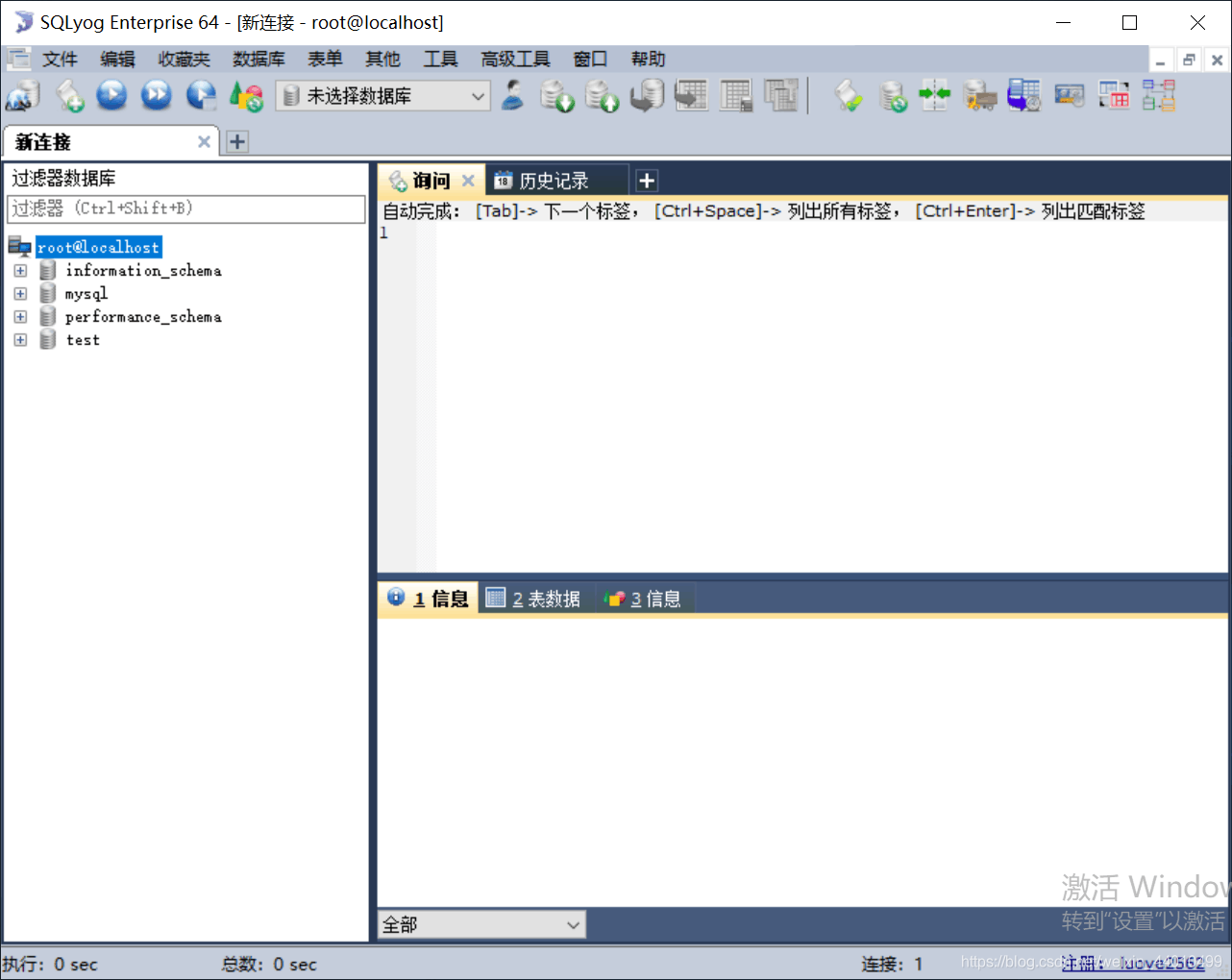Click the schema sync green arrows icon
The width and height of the screenshot is (1232, 980).
(934, 95)
